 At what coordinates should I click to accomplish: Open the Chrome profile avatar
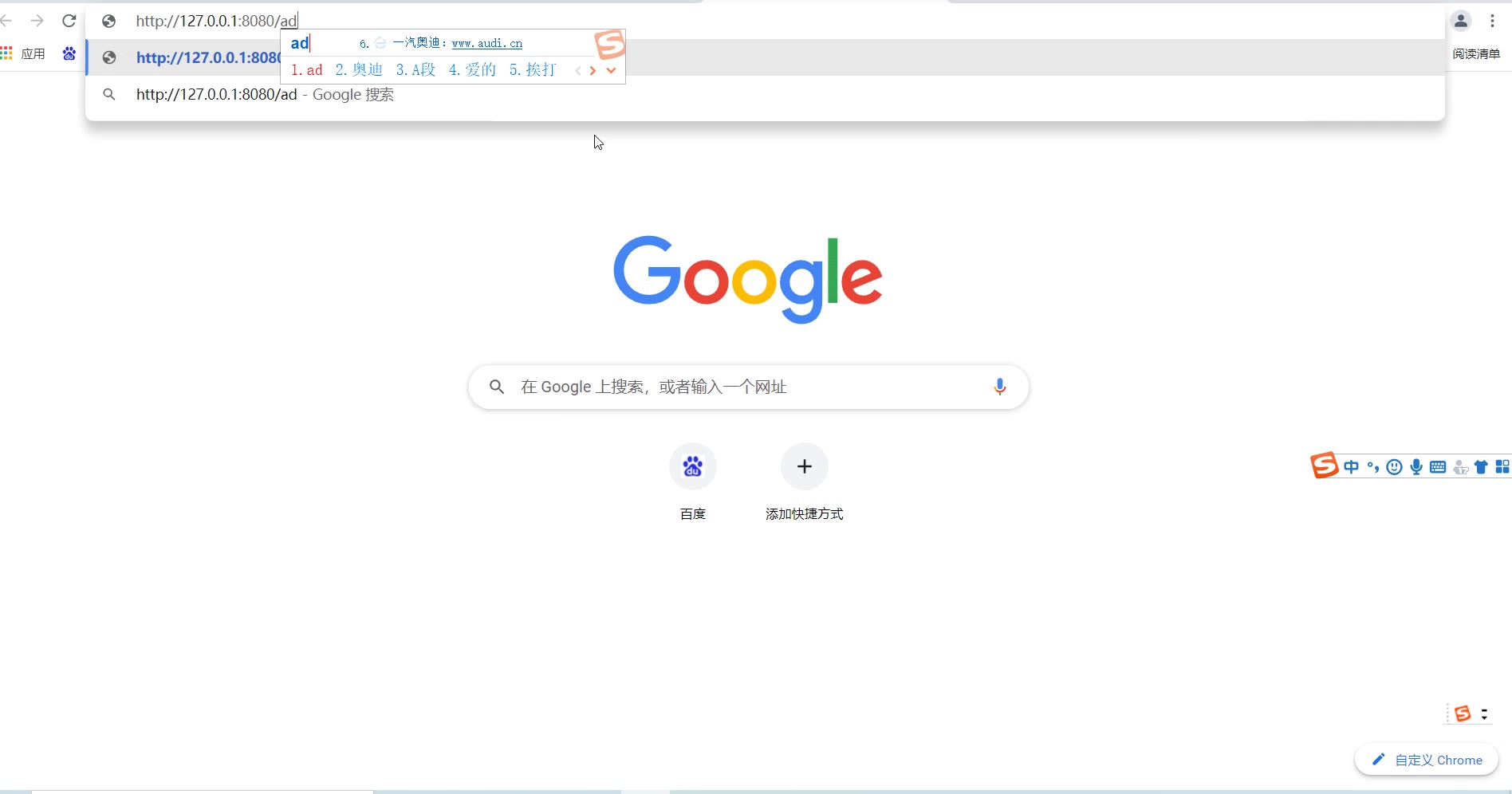1461,21
